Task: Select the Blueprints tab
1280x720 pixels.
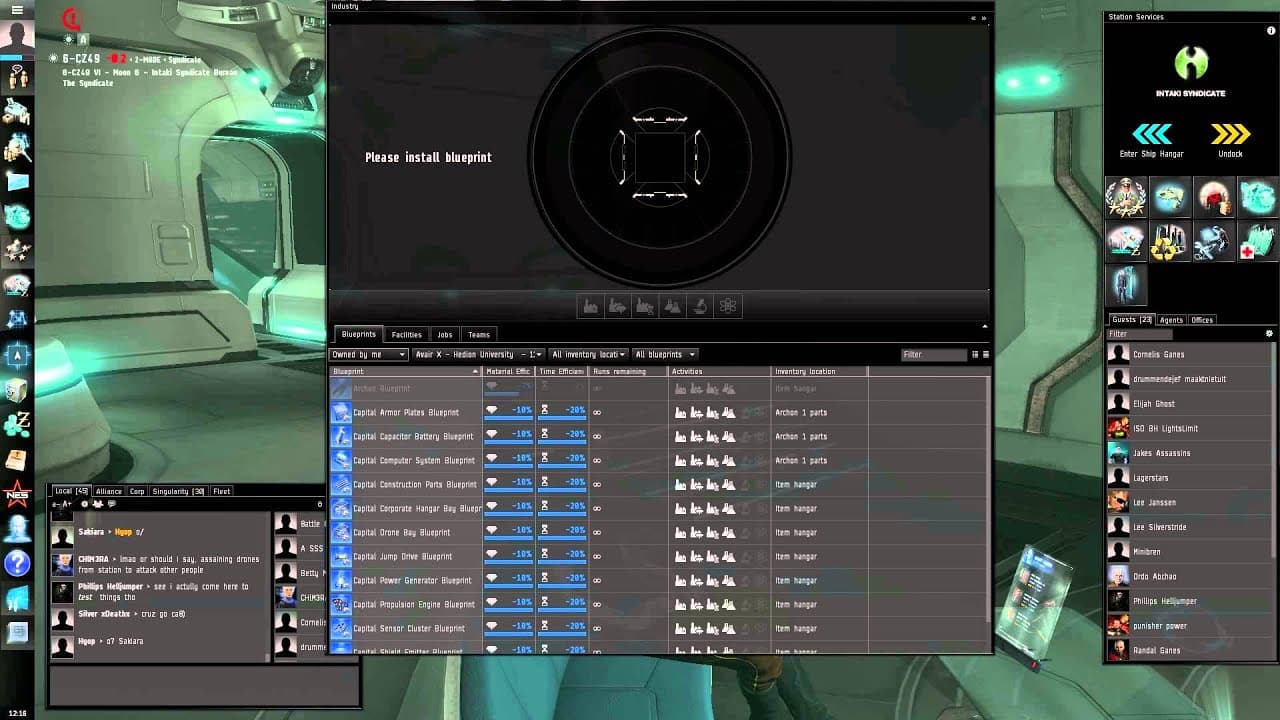Action: tap(358, 335)
